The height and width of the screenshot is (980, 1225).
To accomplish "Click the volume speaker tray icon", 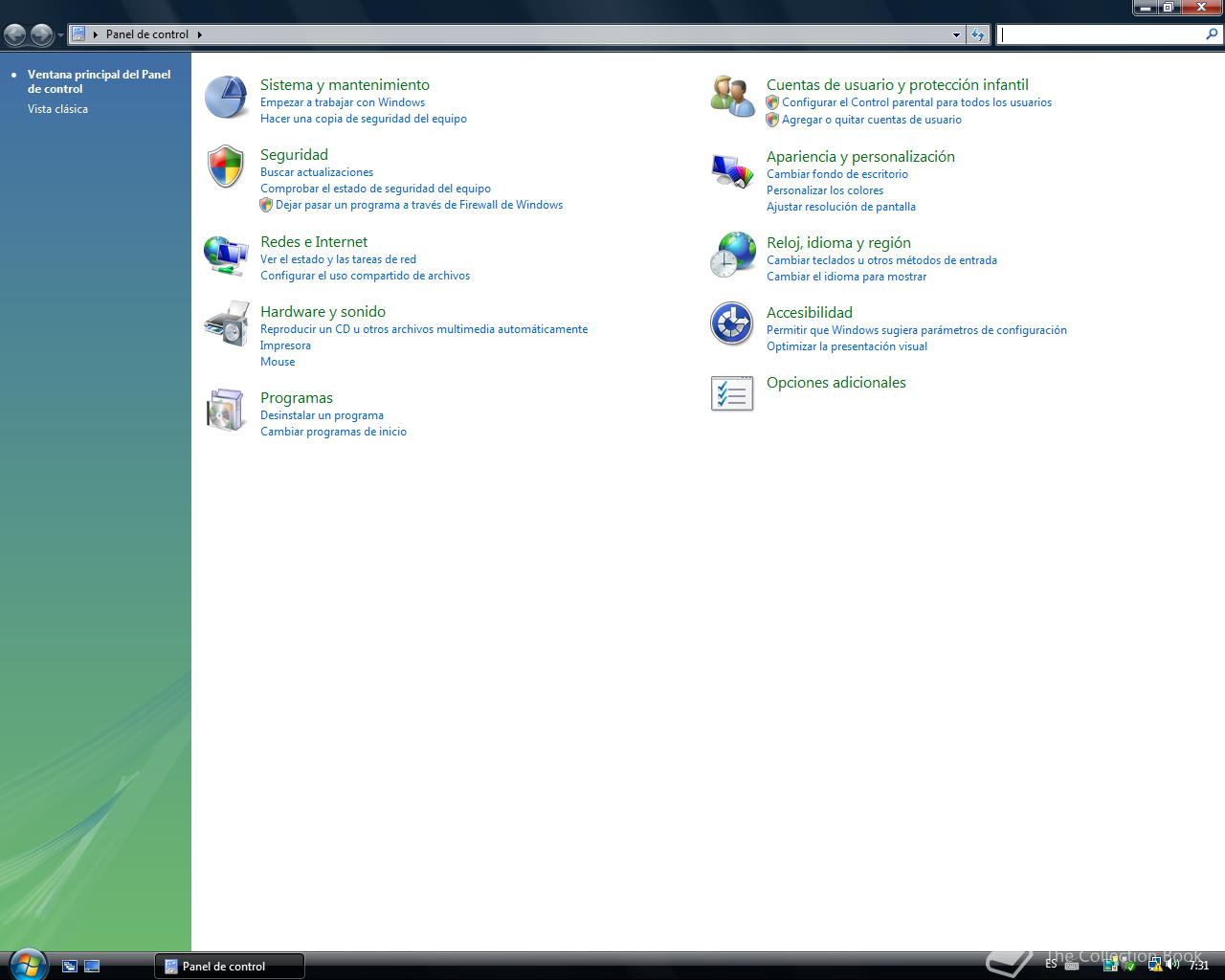I will (1171, 965).
